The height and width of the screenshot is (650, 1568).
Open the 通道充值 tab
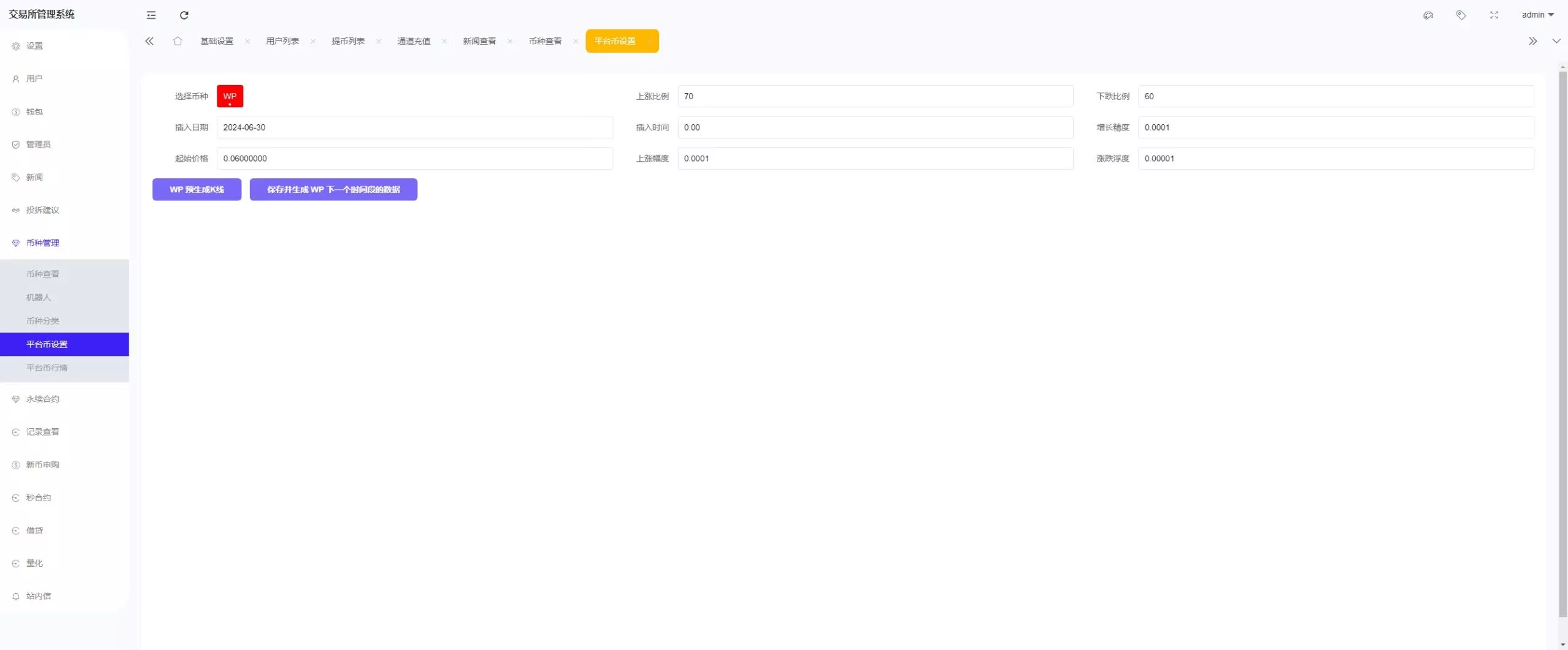(x=413, y=41)
